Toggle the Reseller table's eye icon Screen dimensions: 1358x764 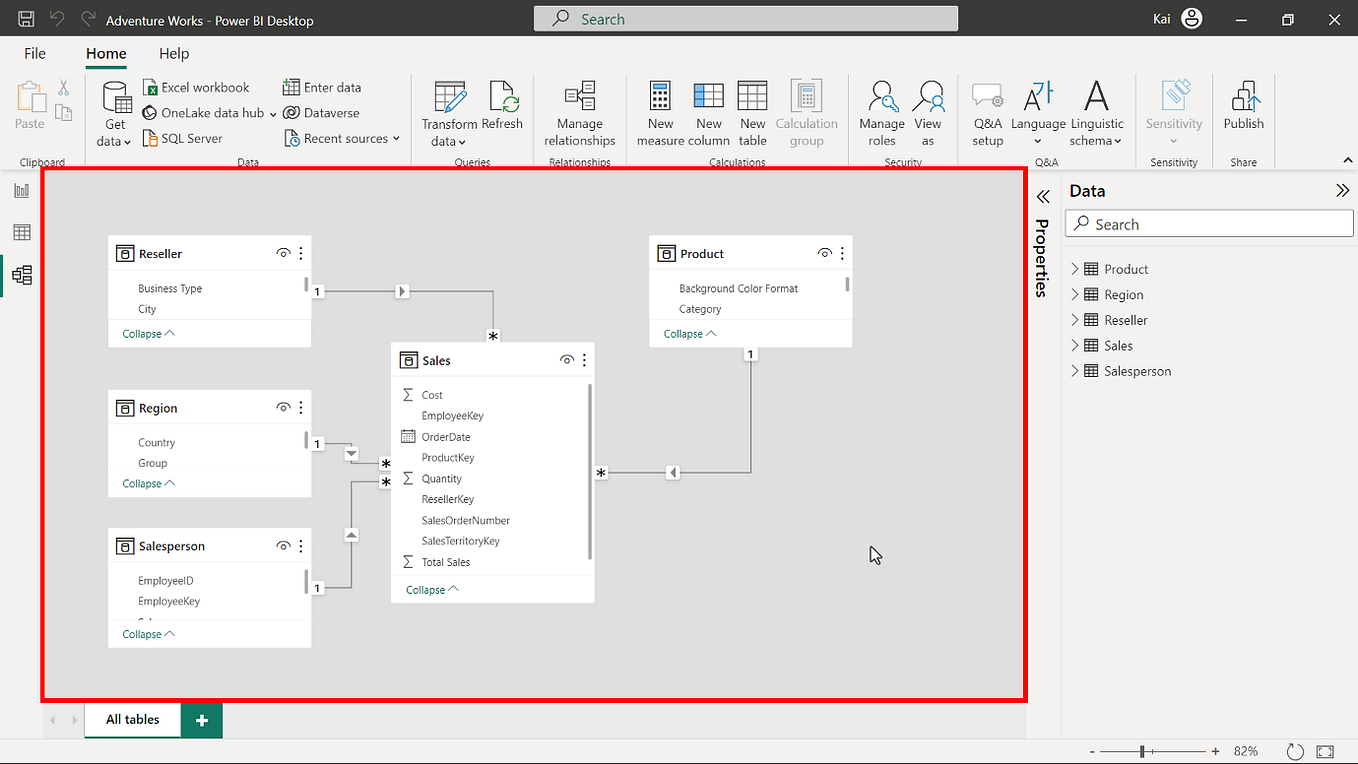(x=283, y=253)
